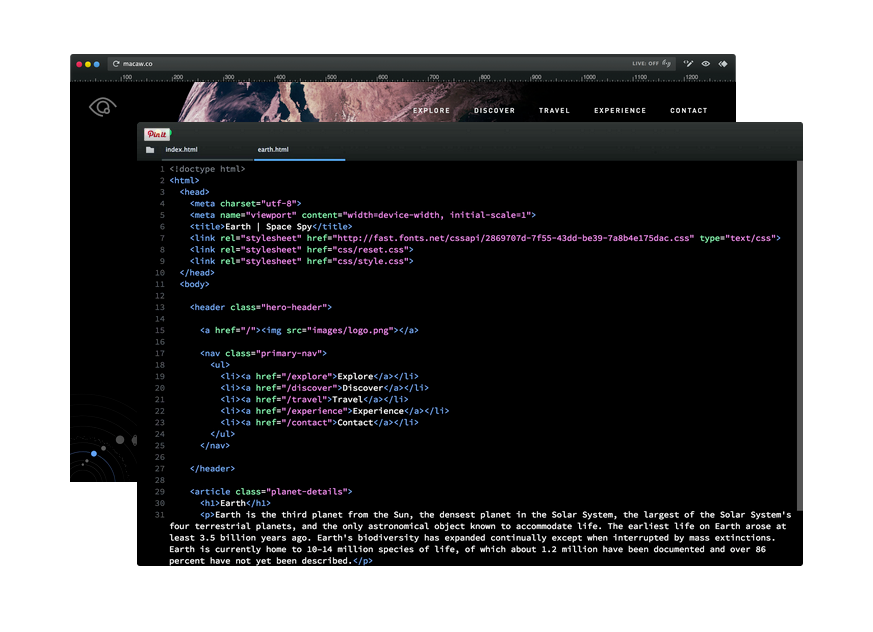Click the reload icon beside macaw.co
The width and height of the screenshot is (873, 632).
pyautogui.click(x=116, y=64)
